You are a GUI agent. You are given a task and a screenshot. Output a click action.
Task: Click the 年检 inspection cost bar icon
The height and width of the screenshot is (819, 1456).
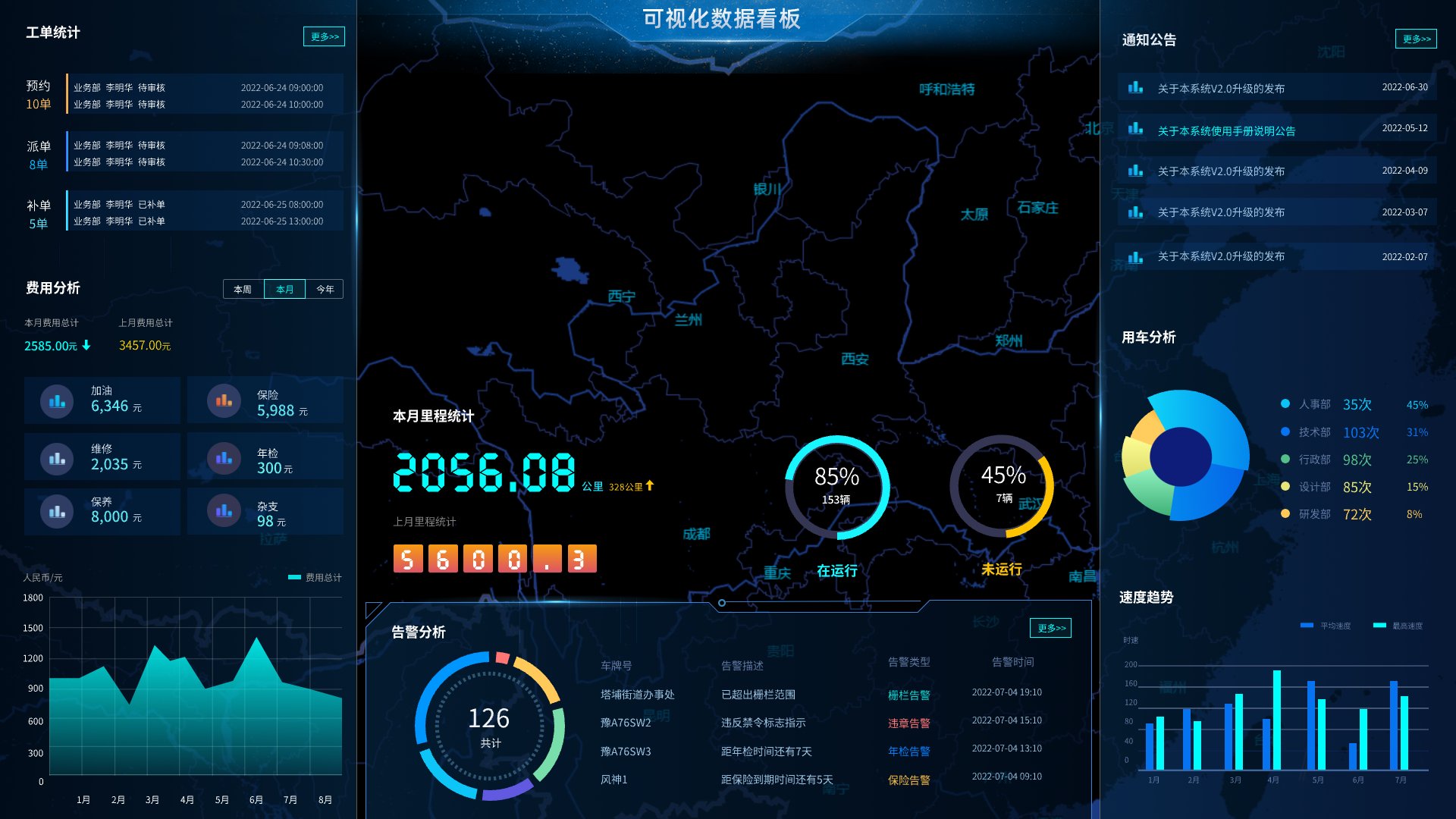coord(222,456)
